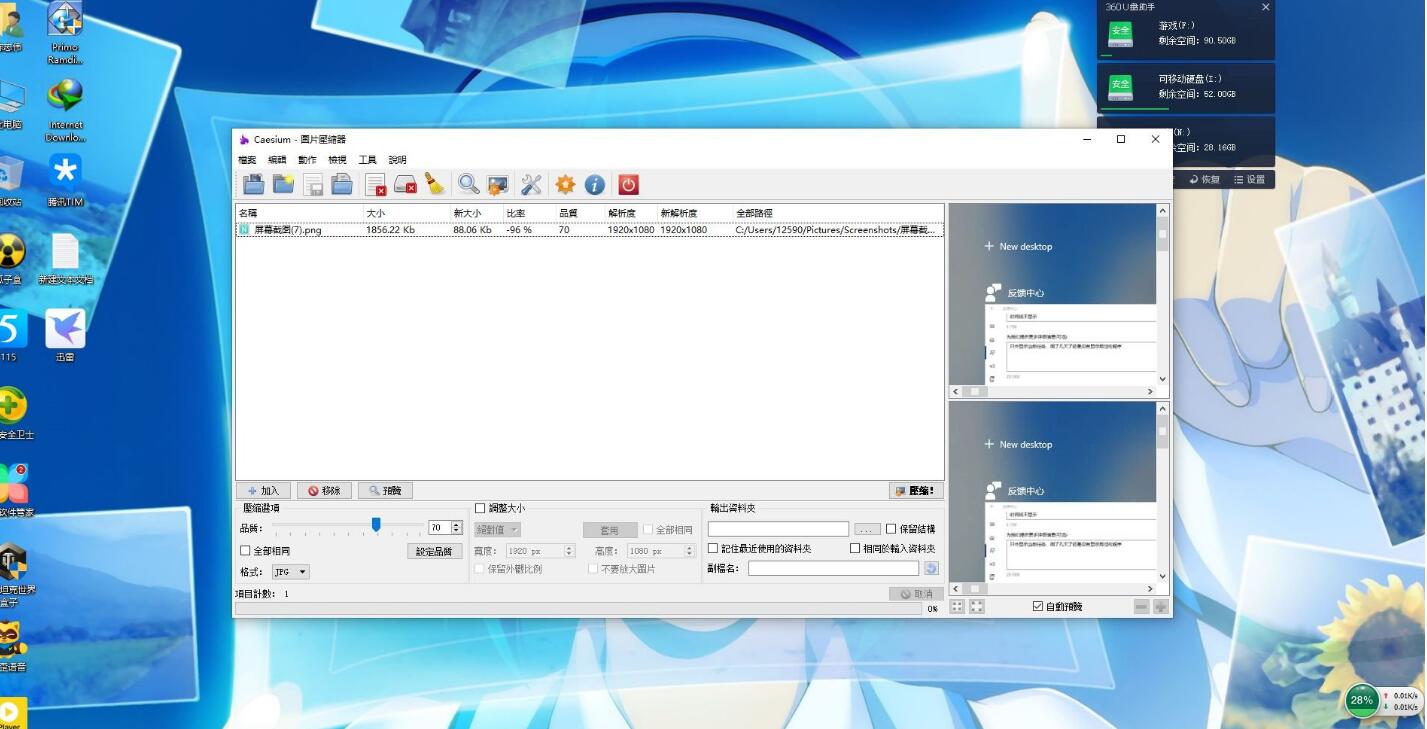Open Primo Ramdisk desktop icon
The image size is (1427, 729).
(x=65, y=32)
